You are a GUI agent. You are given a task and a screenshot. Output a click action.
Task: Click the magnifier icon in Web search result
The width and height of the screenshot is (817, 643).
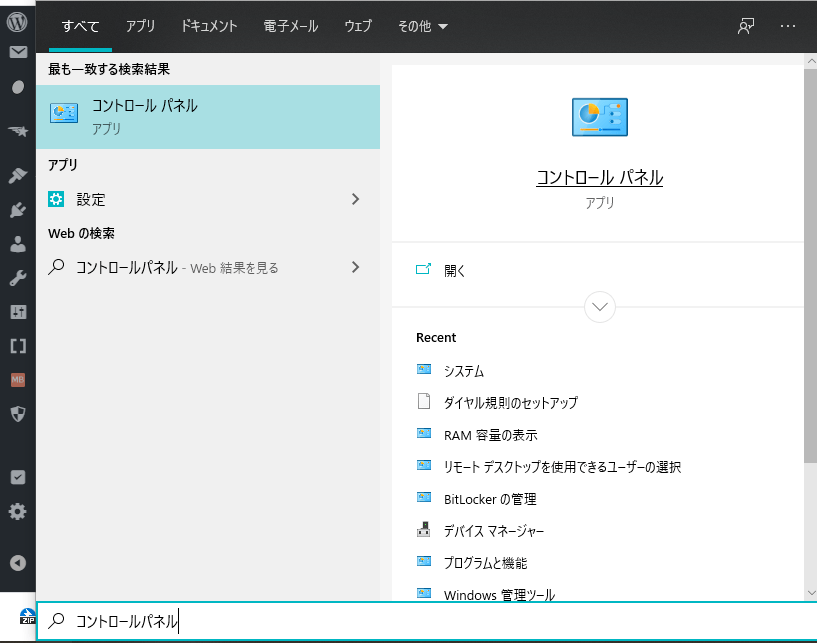pyautogui.click(x=56, y=267)
